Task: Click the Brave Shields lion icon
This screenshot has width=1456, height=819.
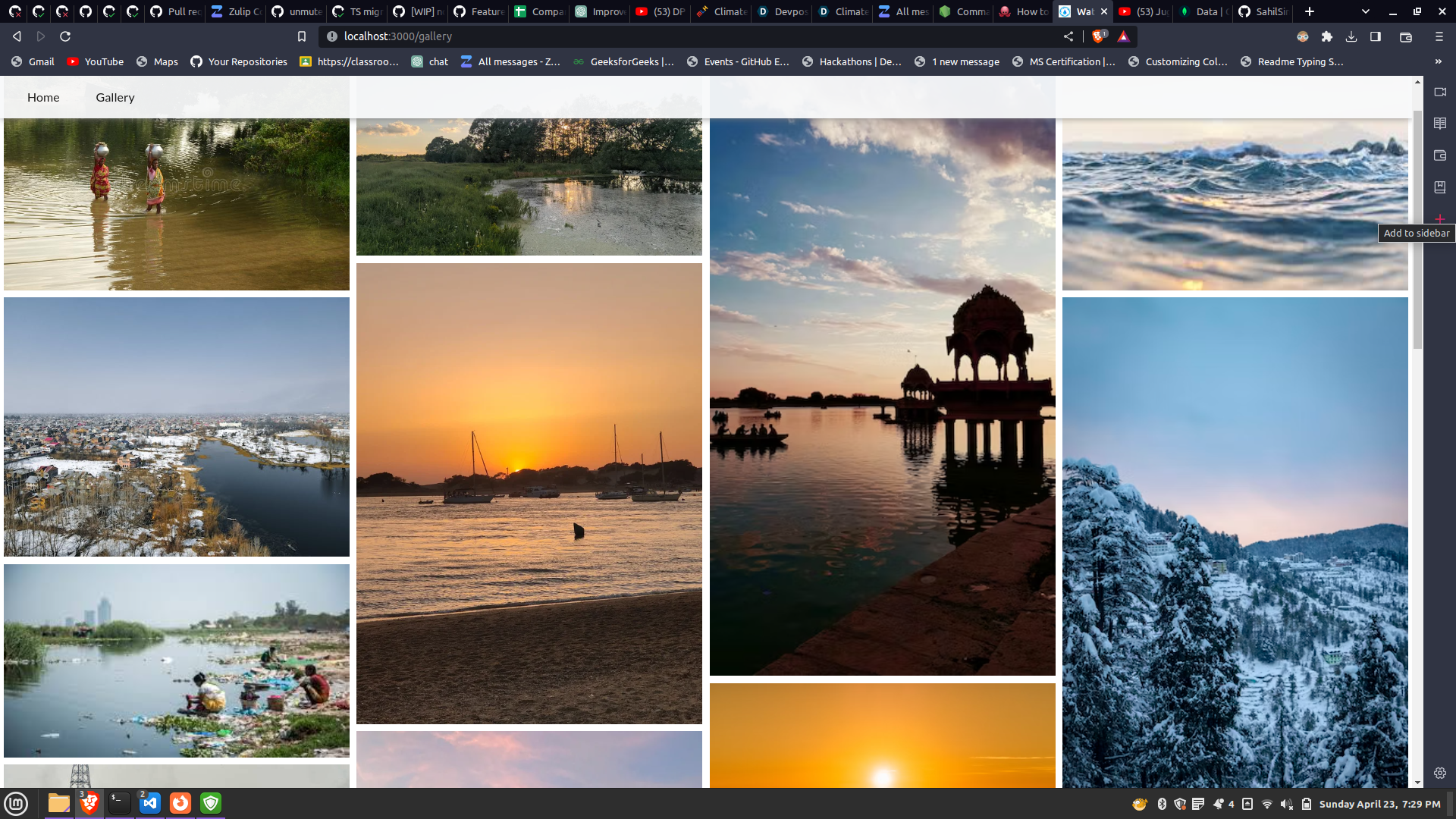Action: 1099,36
